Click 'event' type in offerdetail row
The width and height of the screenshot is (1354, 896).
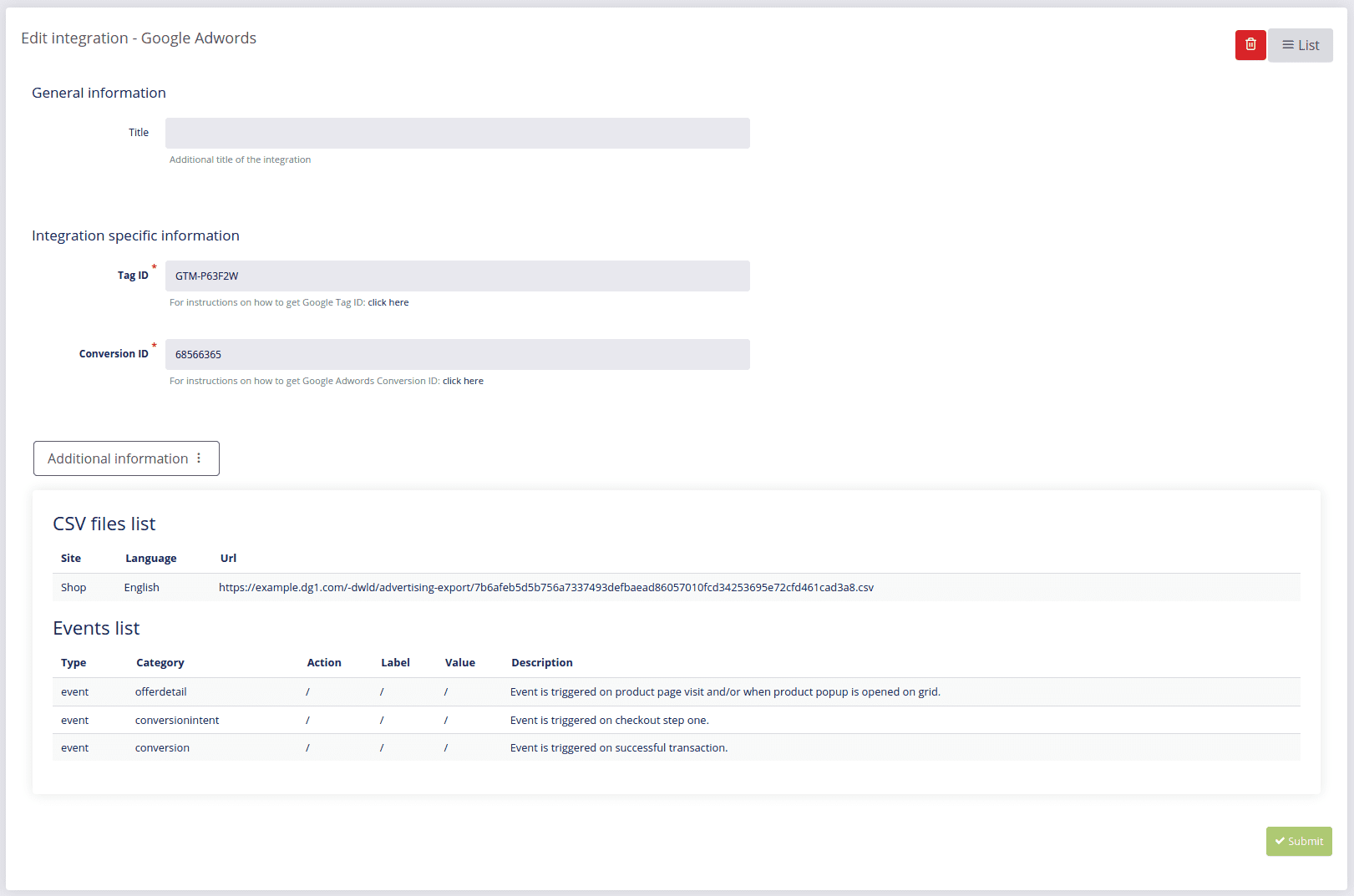tap(74, 691)
